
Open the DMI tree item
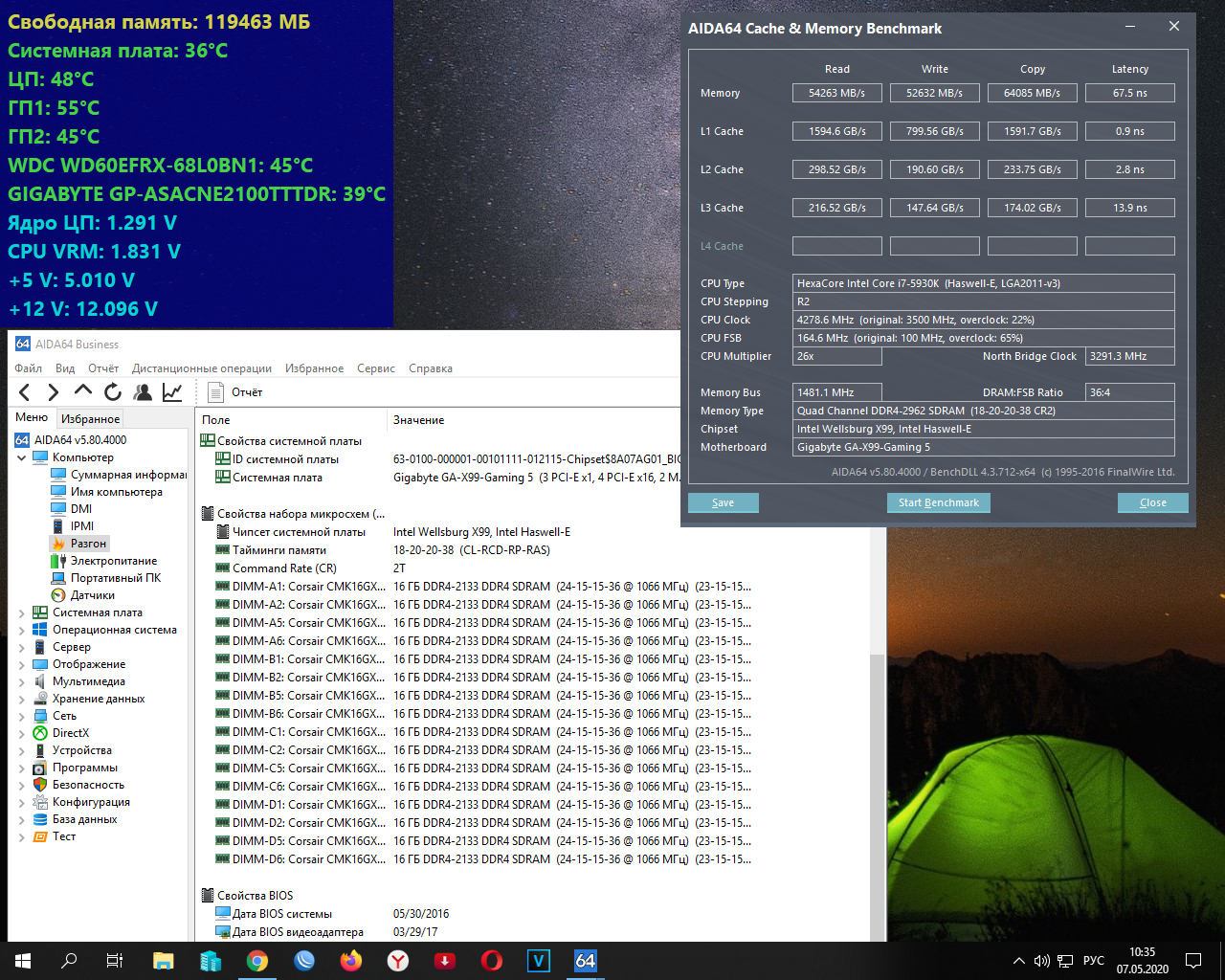[x=81, y=509]
